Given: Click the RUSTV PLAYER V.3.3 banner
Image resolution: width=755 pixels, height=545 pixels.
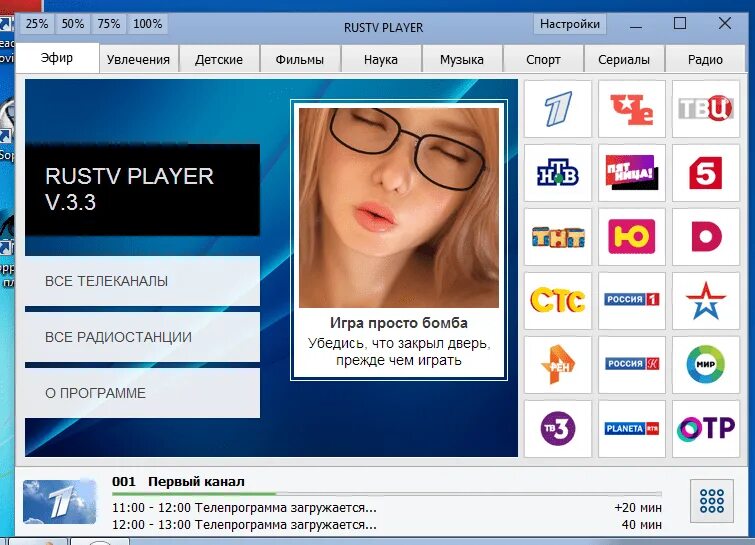Looking at the screenshot, I should [143, 189].
